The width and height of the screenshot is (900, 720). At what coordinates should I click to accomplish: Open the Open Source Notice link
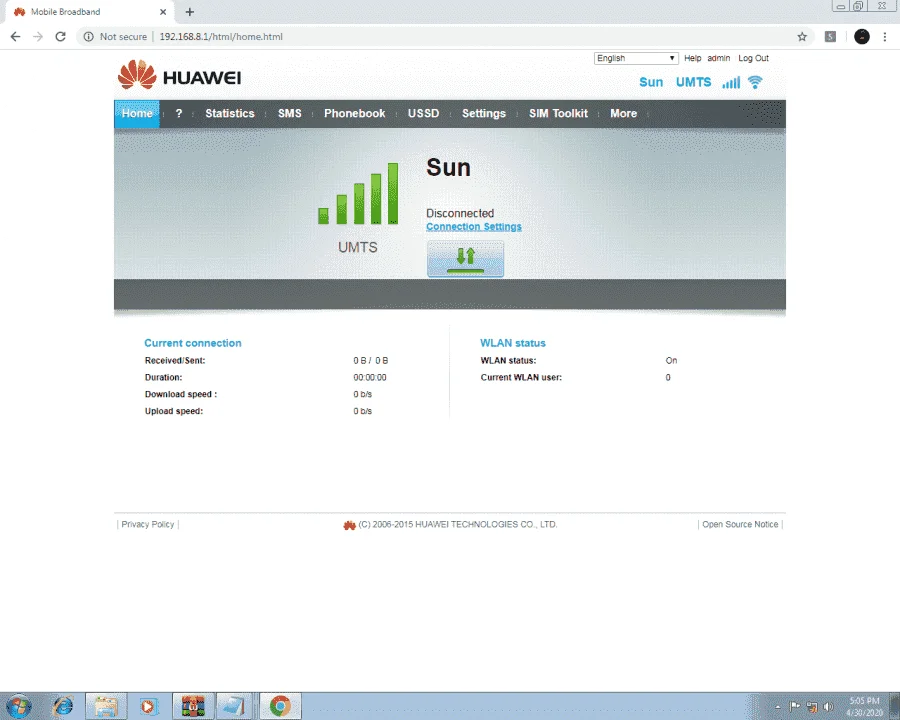740,524
